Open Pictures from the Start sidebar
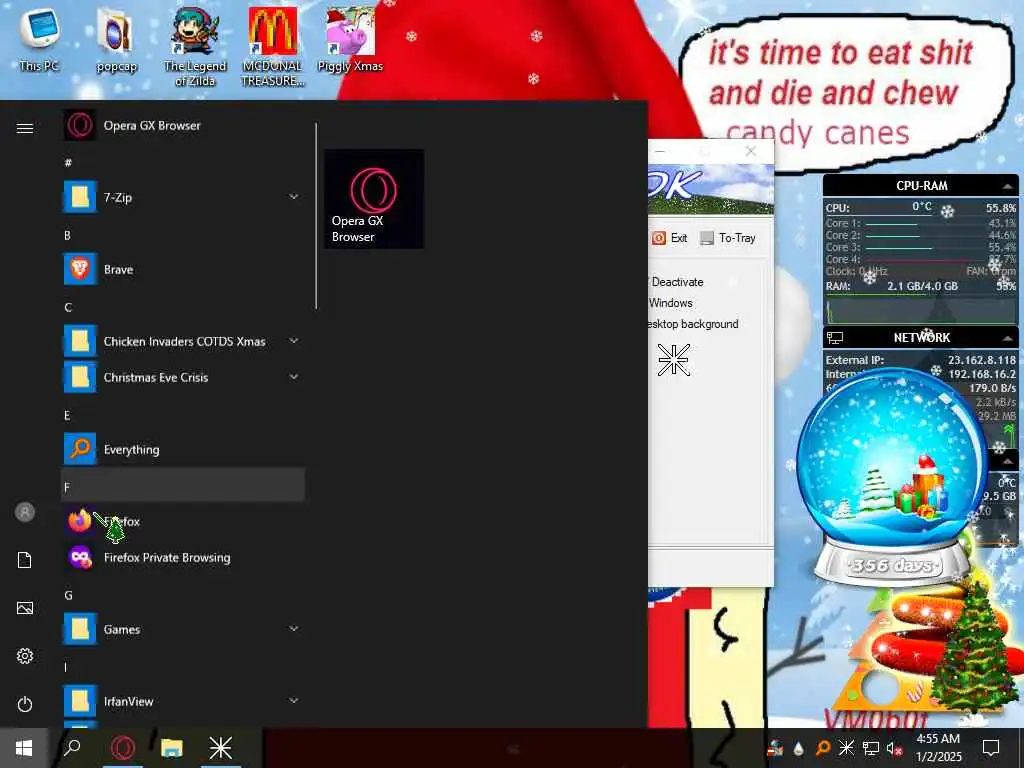Viewport: 1024px width, 768px height. point(25,608)
